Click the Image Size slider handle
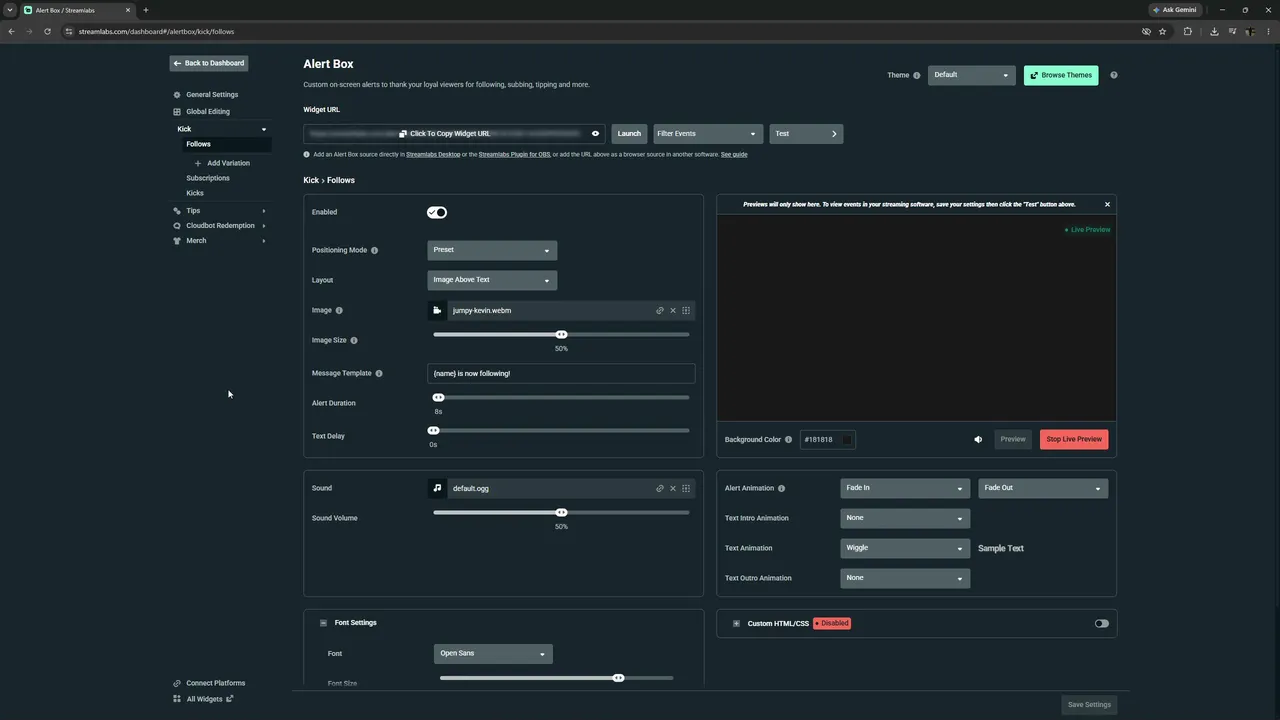Image resolution: width=1280 pixels, height=720 pixels. [x=561, y=334]
